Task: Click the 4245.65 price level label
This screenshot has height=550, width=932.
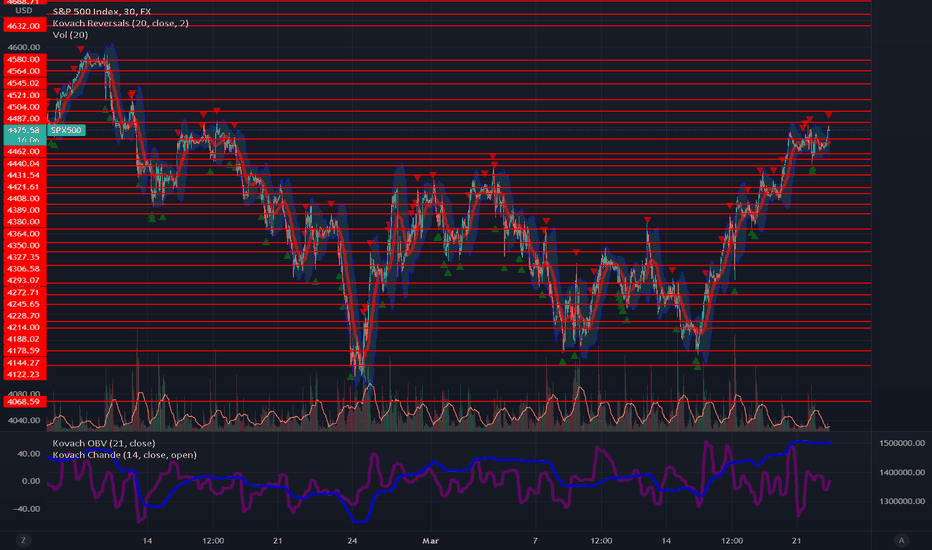Action: pos(24,304)
